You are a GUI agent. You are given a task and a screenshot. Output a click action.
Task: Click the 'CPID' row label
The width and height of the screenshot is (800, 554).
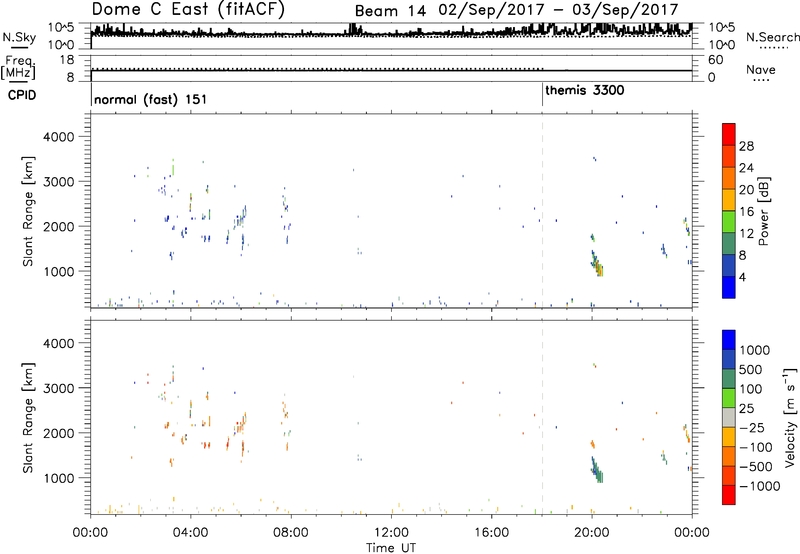point(22,95)
